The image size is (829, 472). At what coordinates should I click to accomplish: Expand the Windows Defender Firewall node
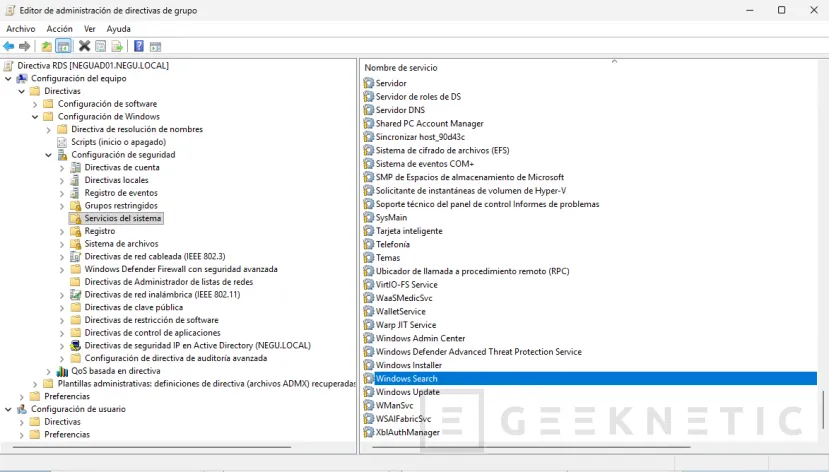click(62, 270)
